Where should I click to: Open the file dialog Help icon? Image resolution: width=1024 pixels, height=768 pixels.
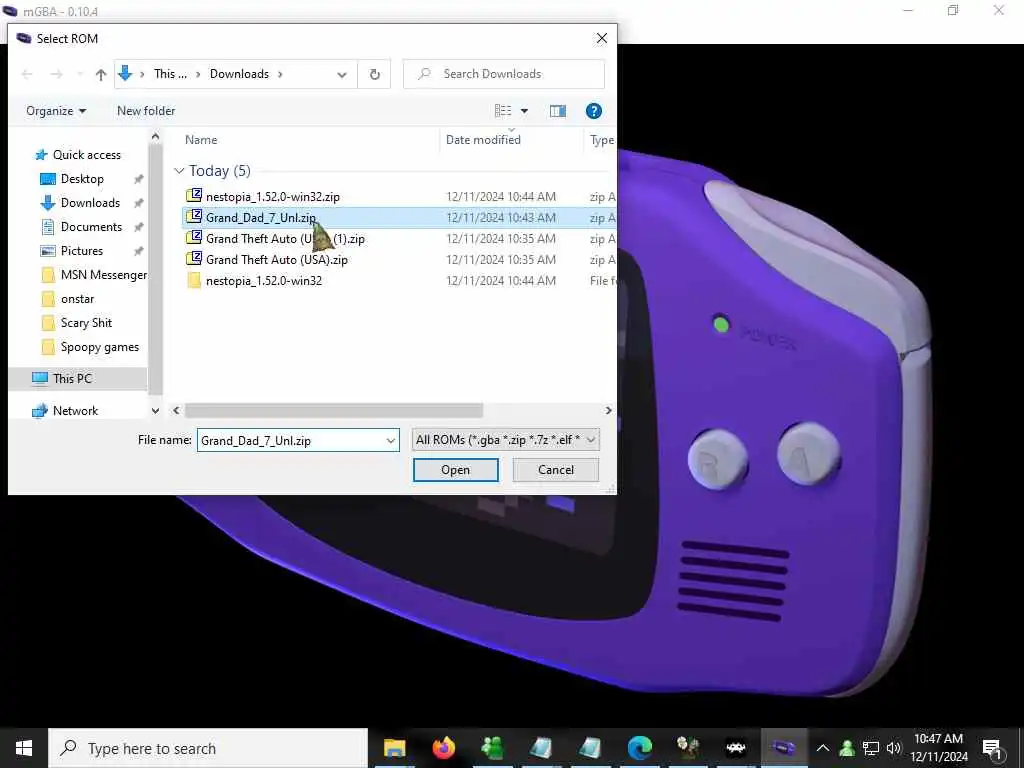593,111
